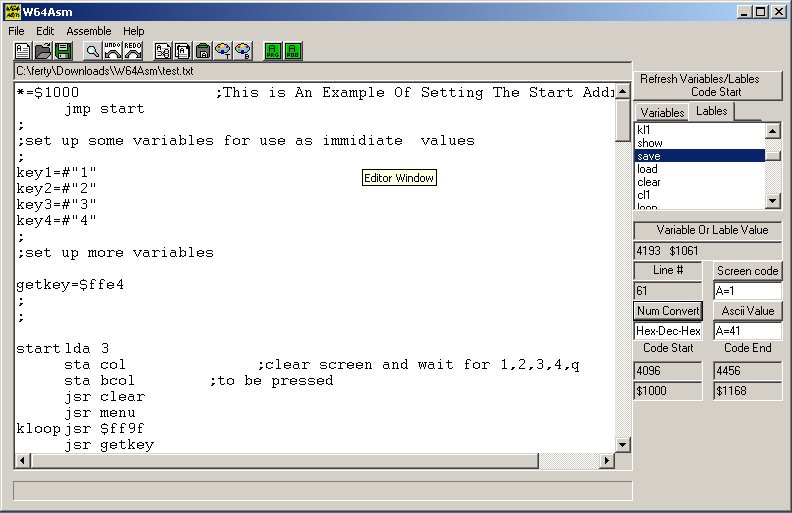Click the Ascii field showing A=41
This screenshot has width=792, height=513.
[748, 331]
